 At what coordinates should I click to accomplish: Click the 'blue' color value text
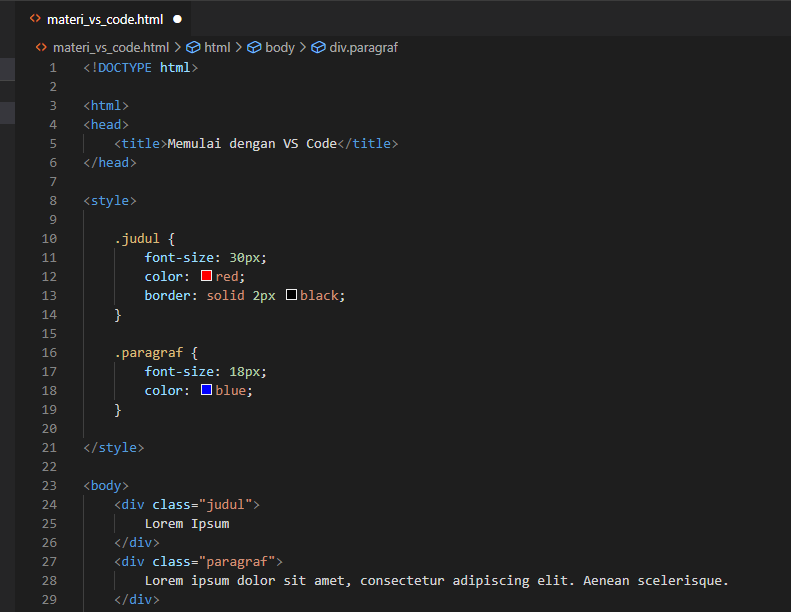tap(231, 391)
